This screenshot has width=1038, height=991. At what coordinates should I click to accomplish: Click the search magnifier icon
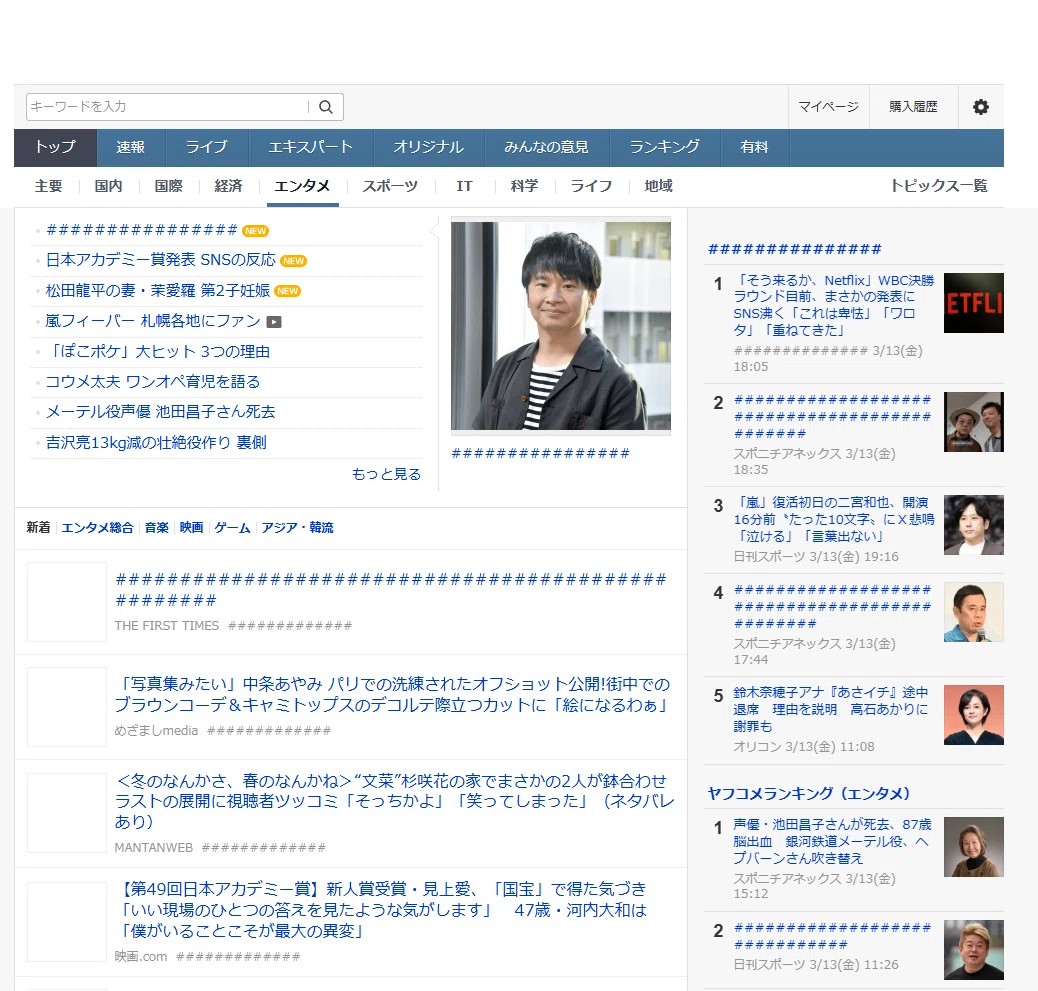(326, 107)
